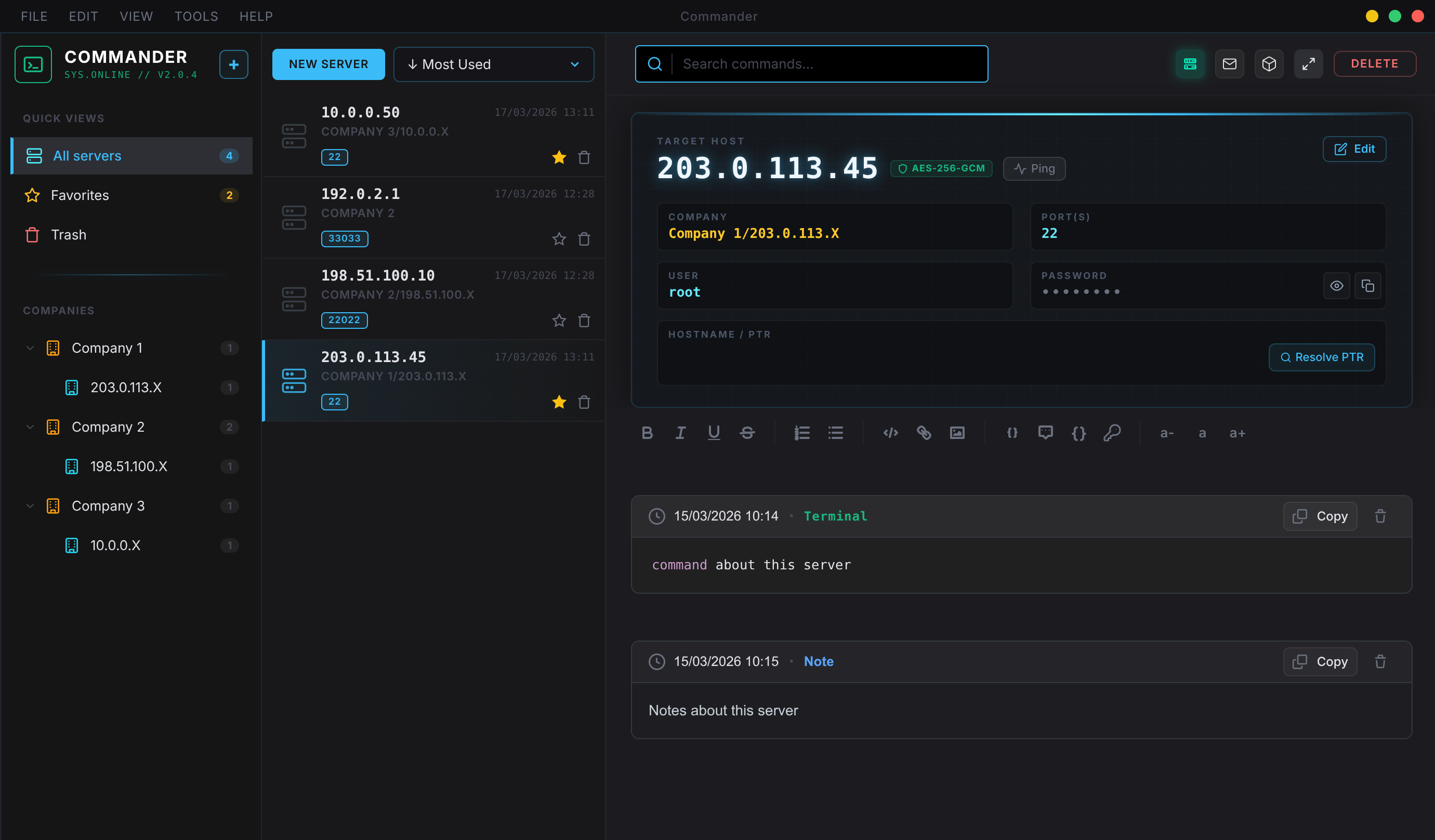Increase font size with a+ button
The image size is (1435, 840).
(1237, 433)
